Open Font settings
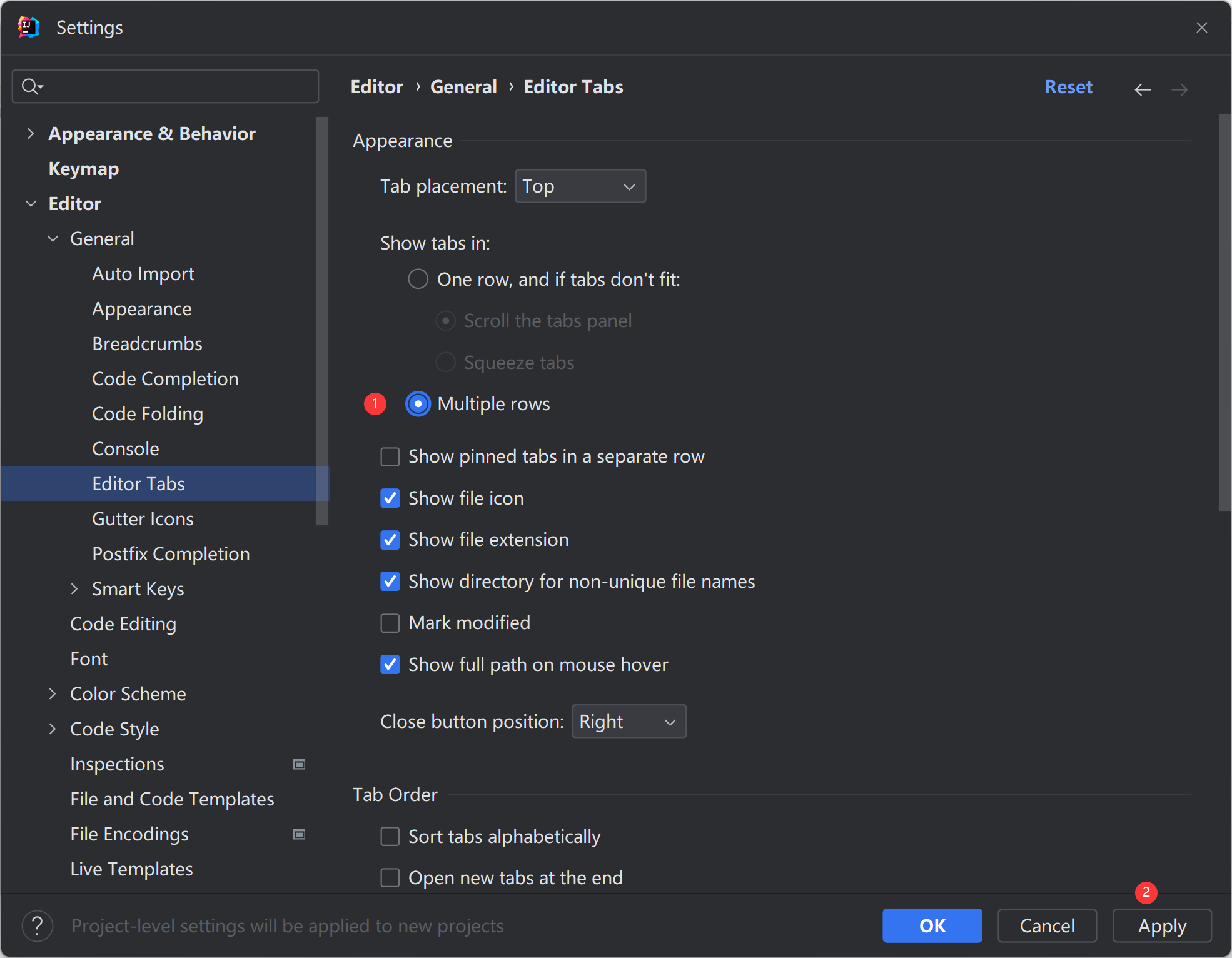 (x=89, y=659)
